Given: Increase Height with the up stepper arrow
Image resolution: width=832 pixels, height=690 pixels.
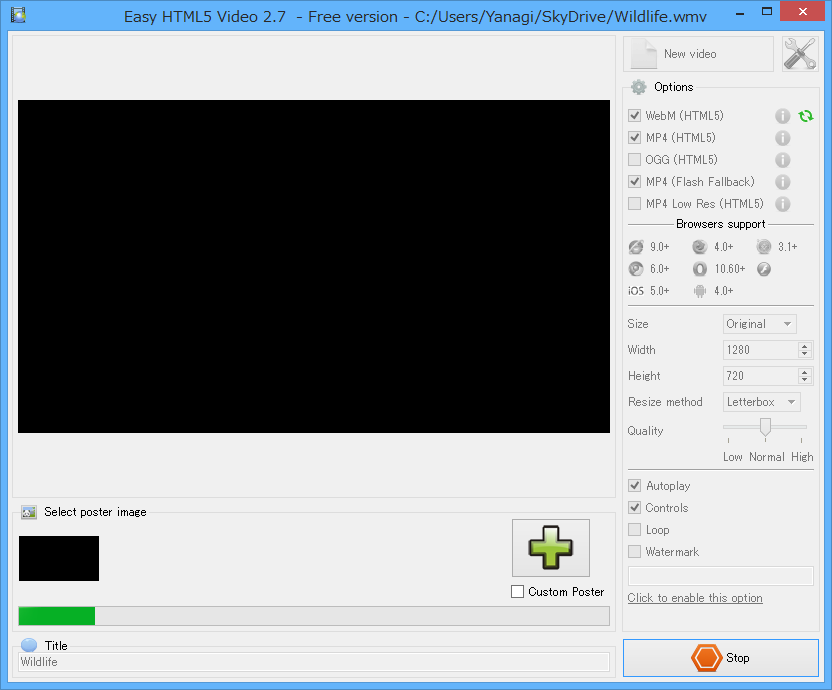Looking at the screenshot, I should 805,372.
